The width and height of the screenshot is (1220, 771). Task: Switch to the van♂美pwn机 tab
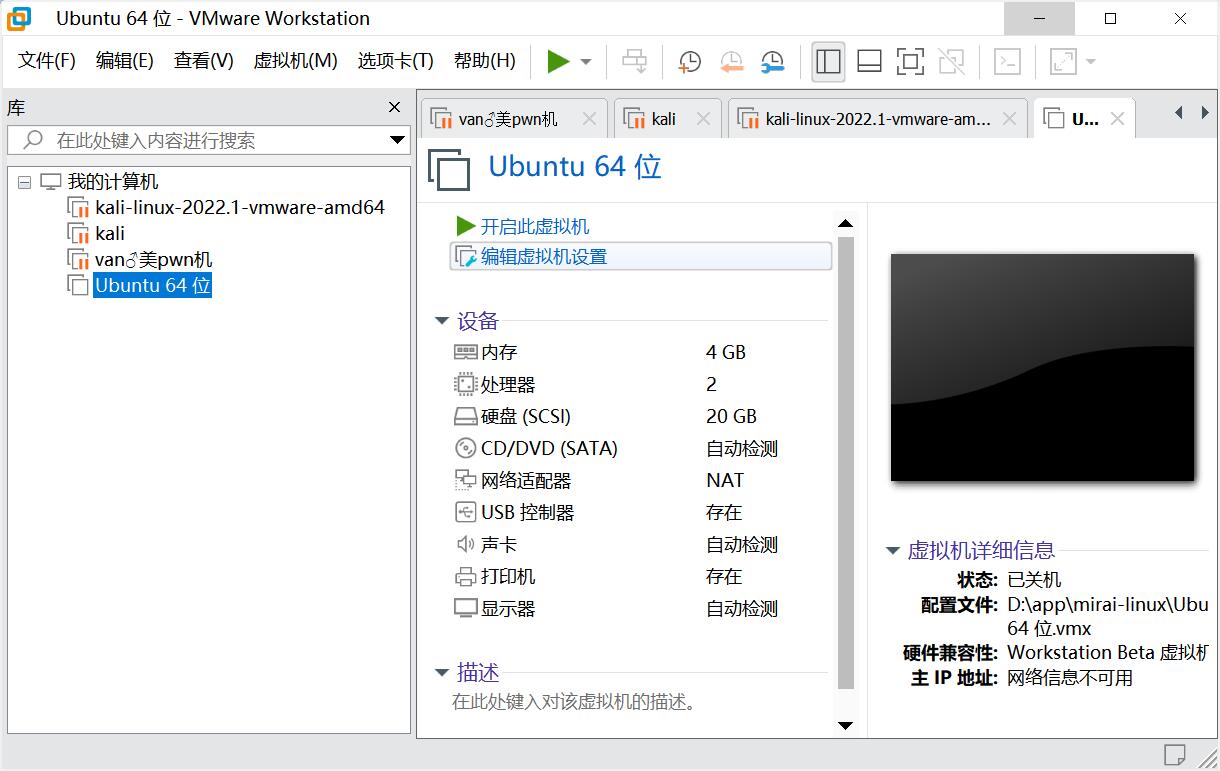pos(508,119)
